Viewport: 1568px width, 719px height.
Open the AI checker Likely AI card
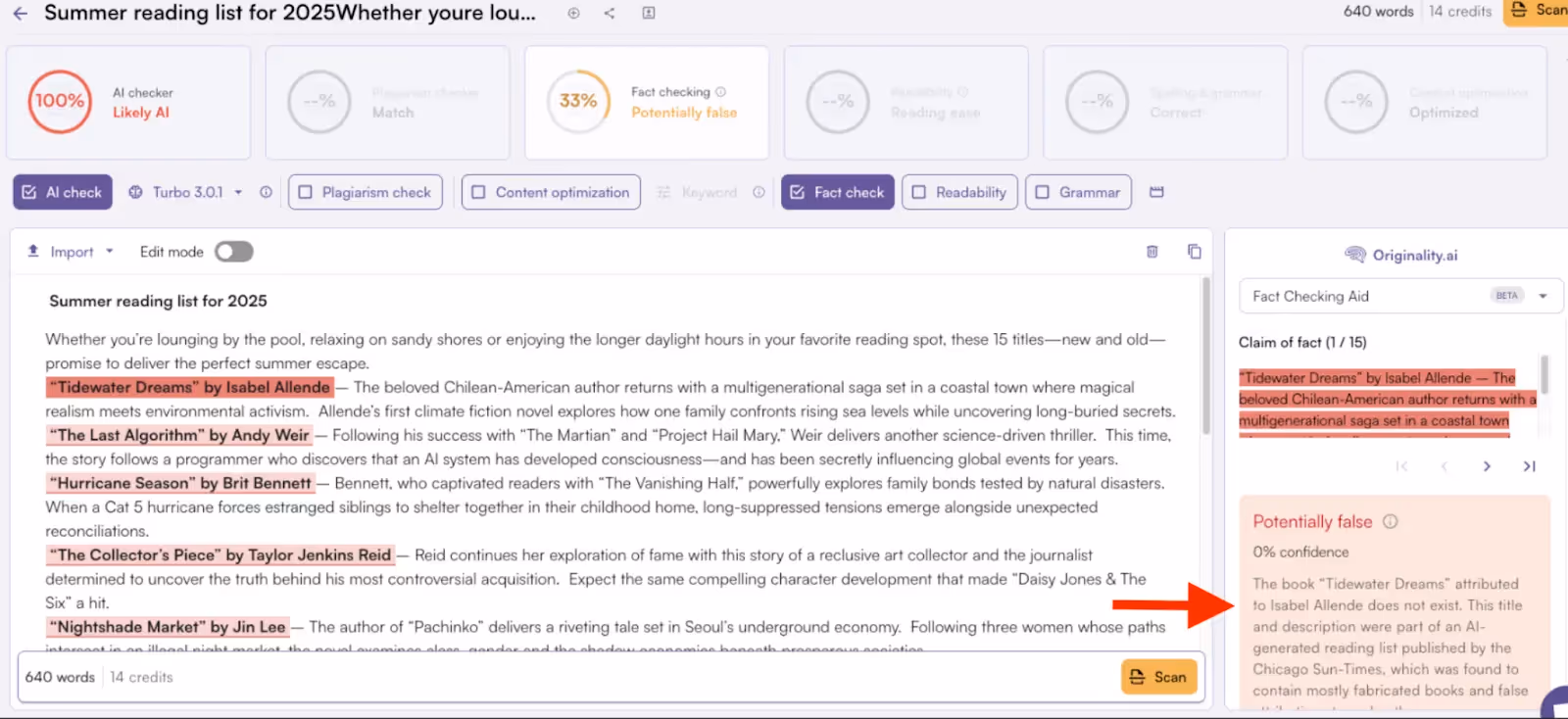(128, 102)
